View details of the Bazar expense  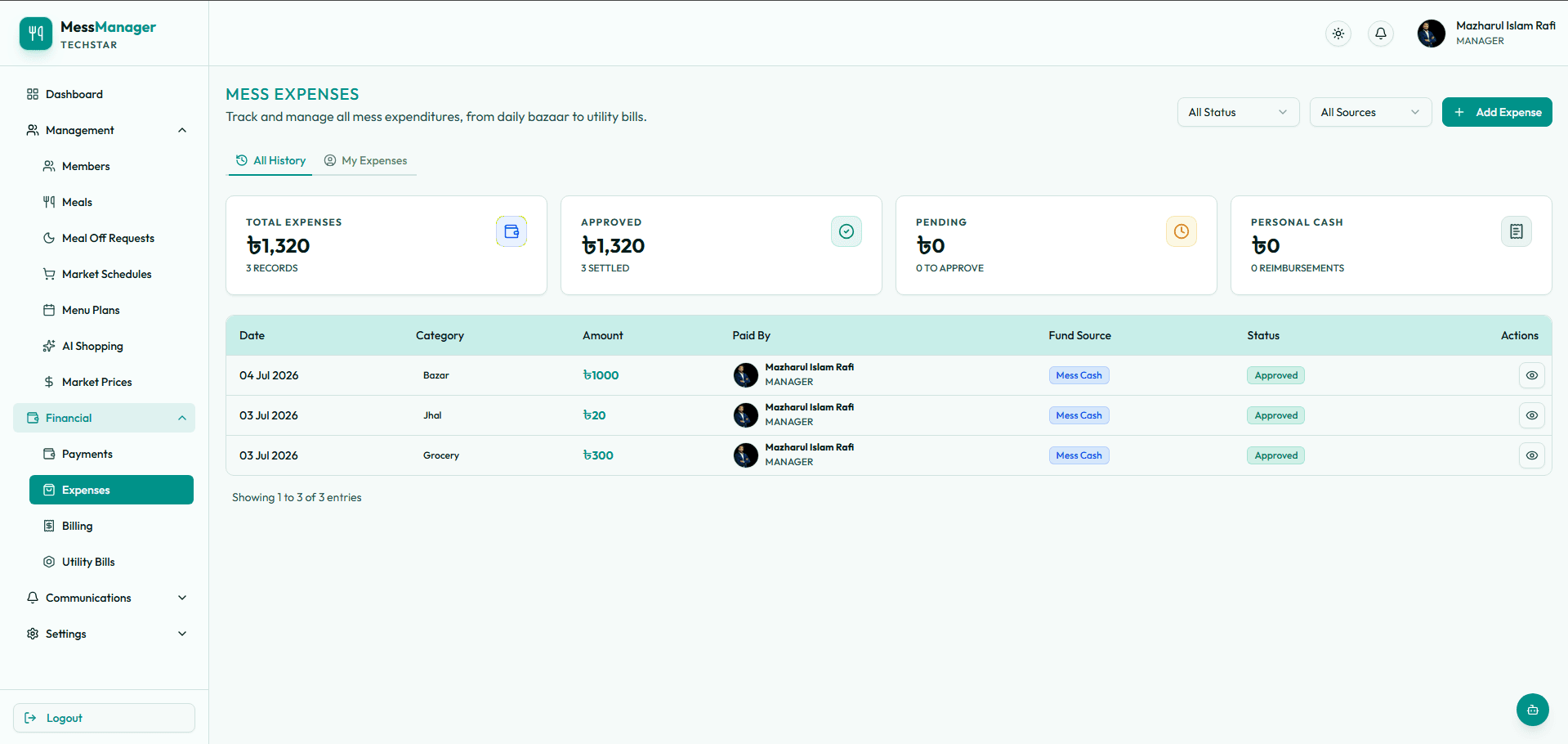tap(1532, 375)
